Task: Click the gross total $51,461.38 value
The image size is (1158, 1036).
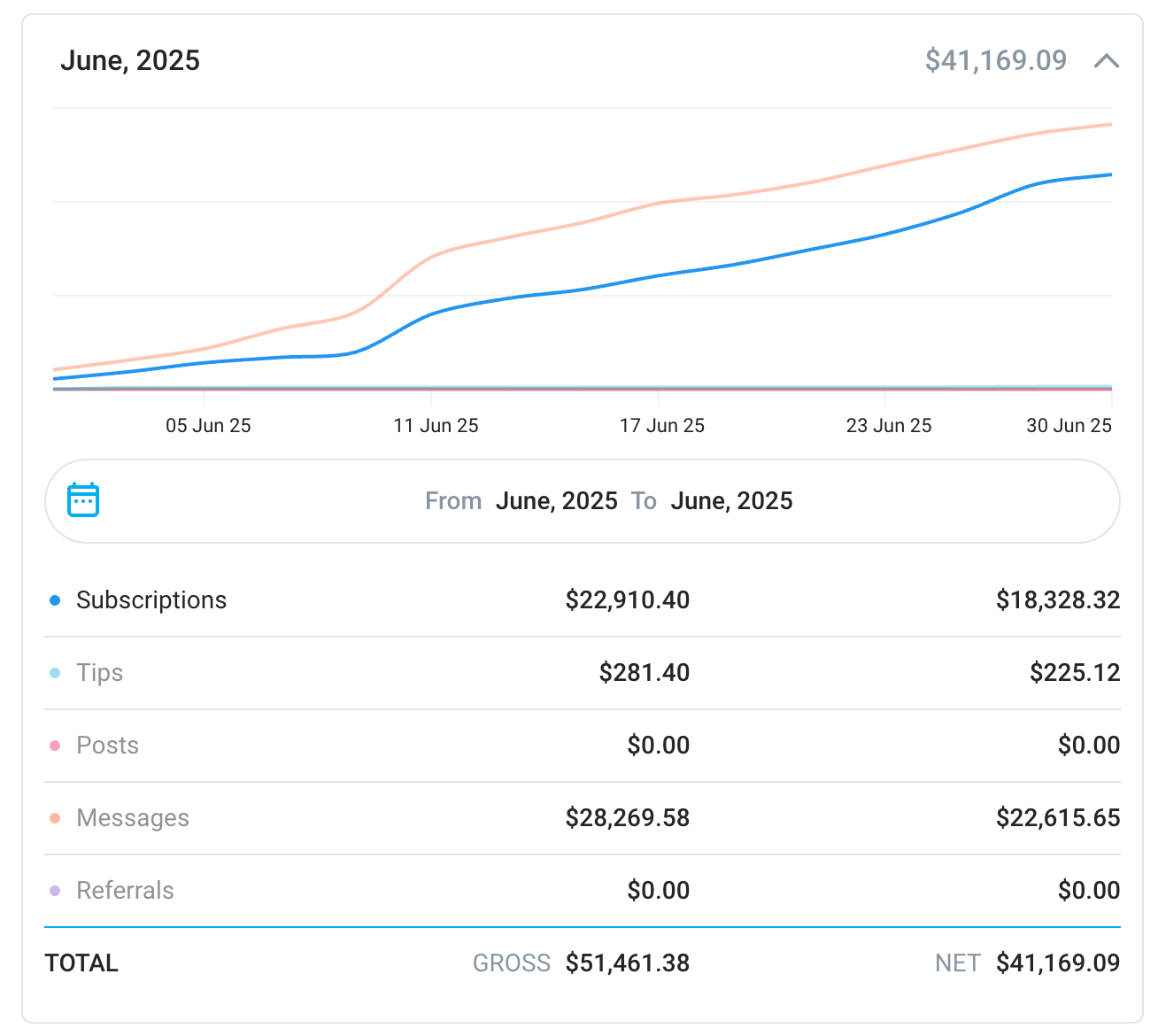Action: [627, 963]
